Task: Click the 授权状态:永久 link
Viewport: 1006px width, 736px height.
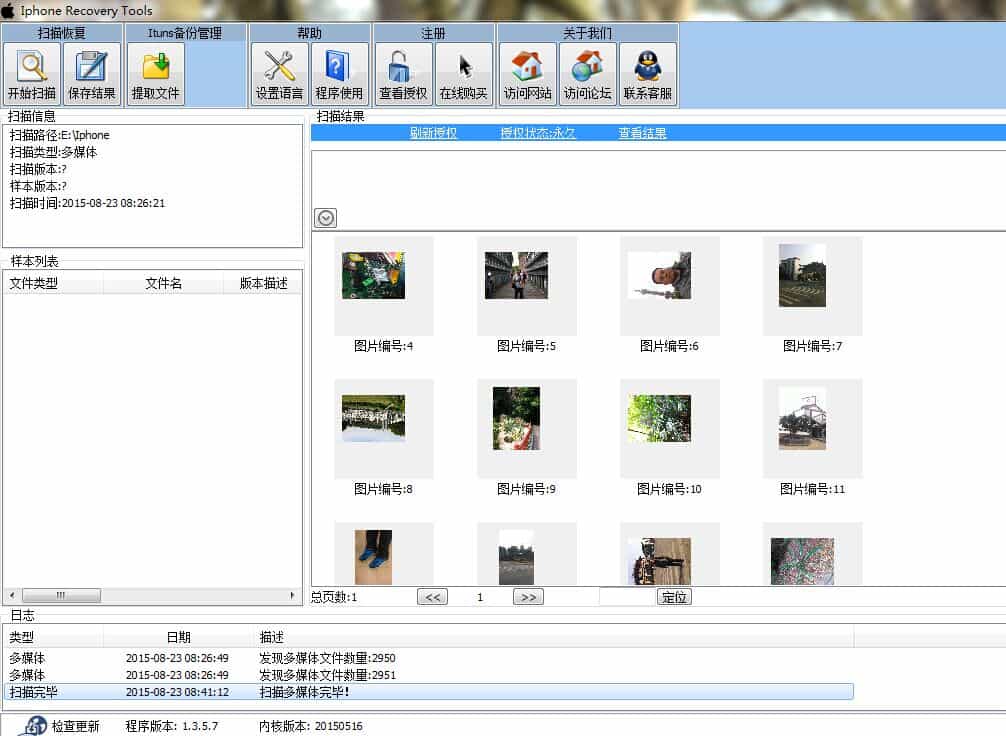Action: (x=538, y=133)
